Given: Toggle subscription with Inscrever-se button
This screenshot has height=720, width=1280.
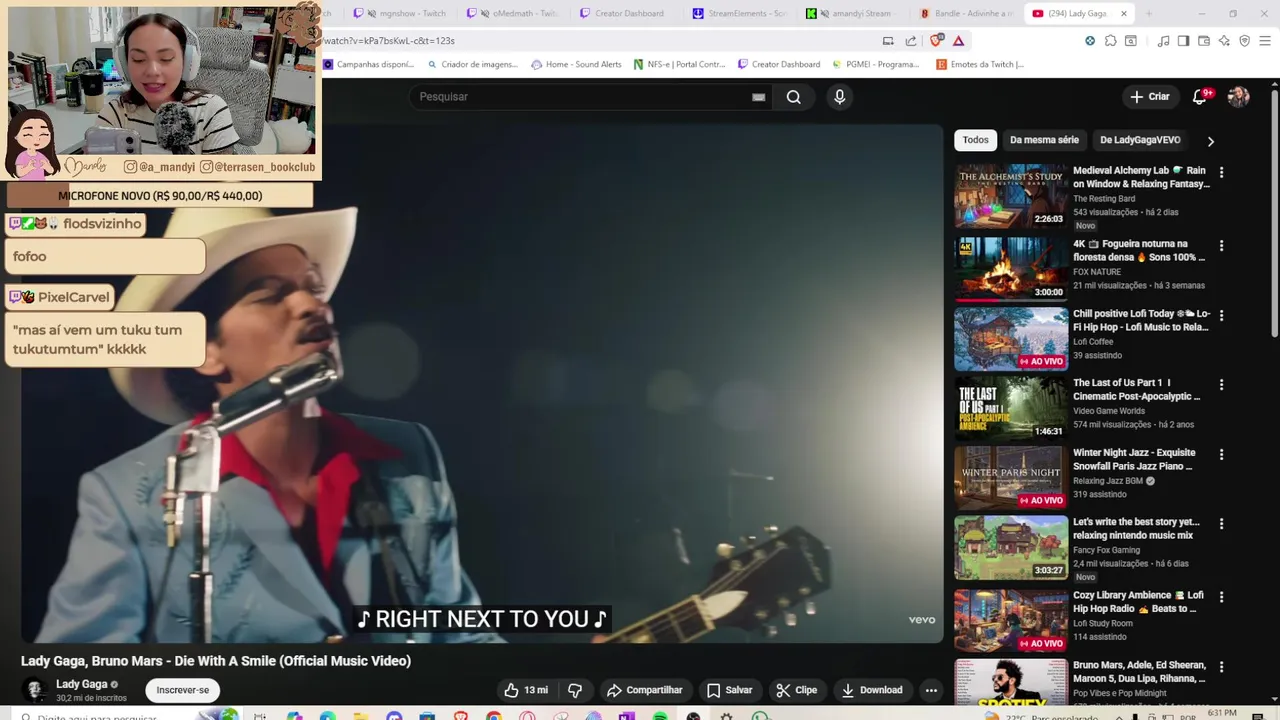Looking at the screenshot, I should (183, 690).
